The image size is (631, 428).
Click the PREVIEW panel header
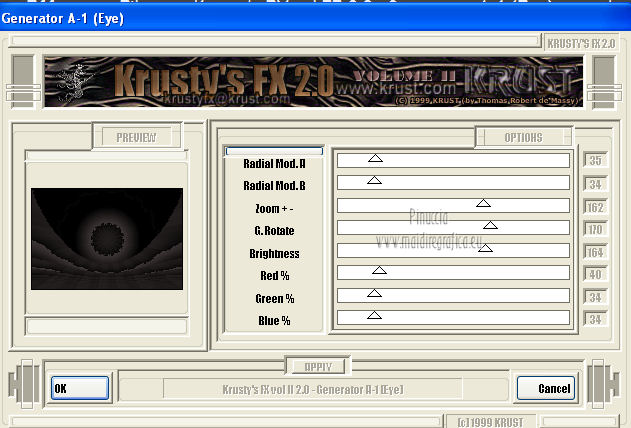coord(136,138)
